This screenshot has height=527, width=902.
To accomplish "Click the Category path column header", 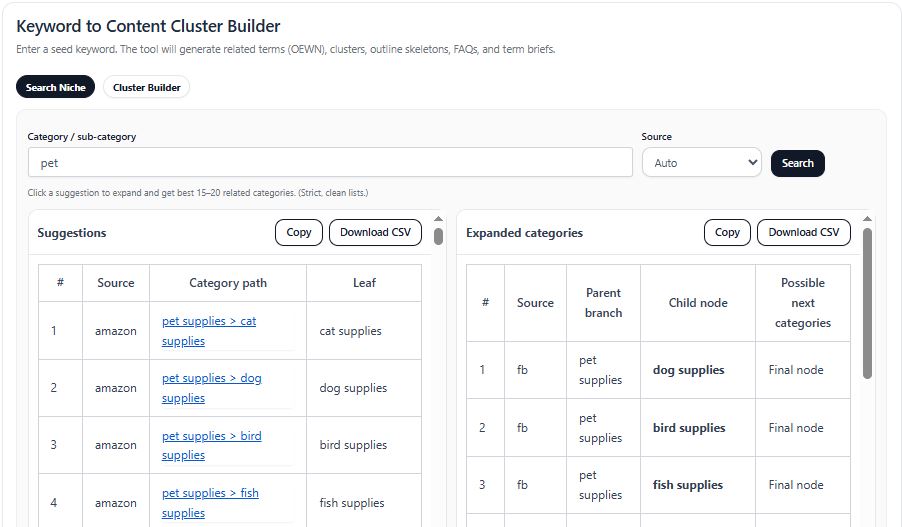I will [228, 283].
